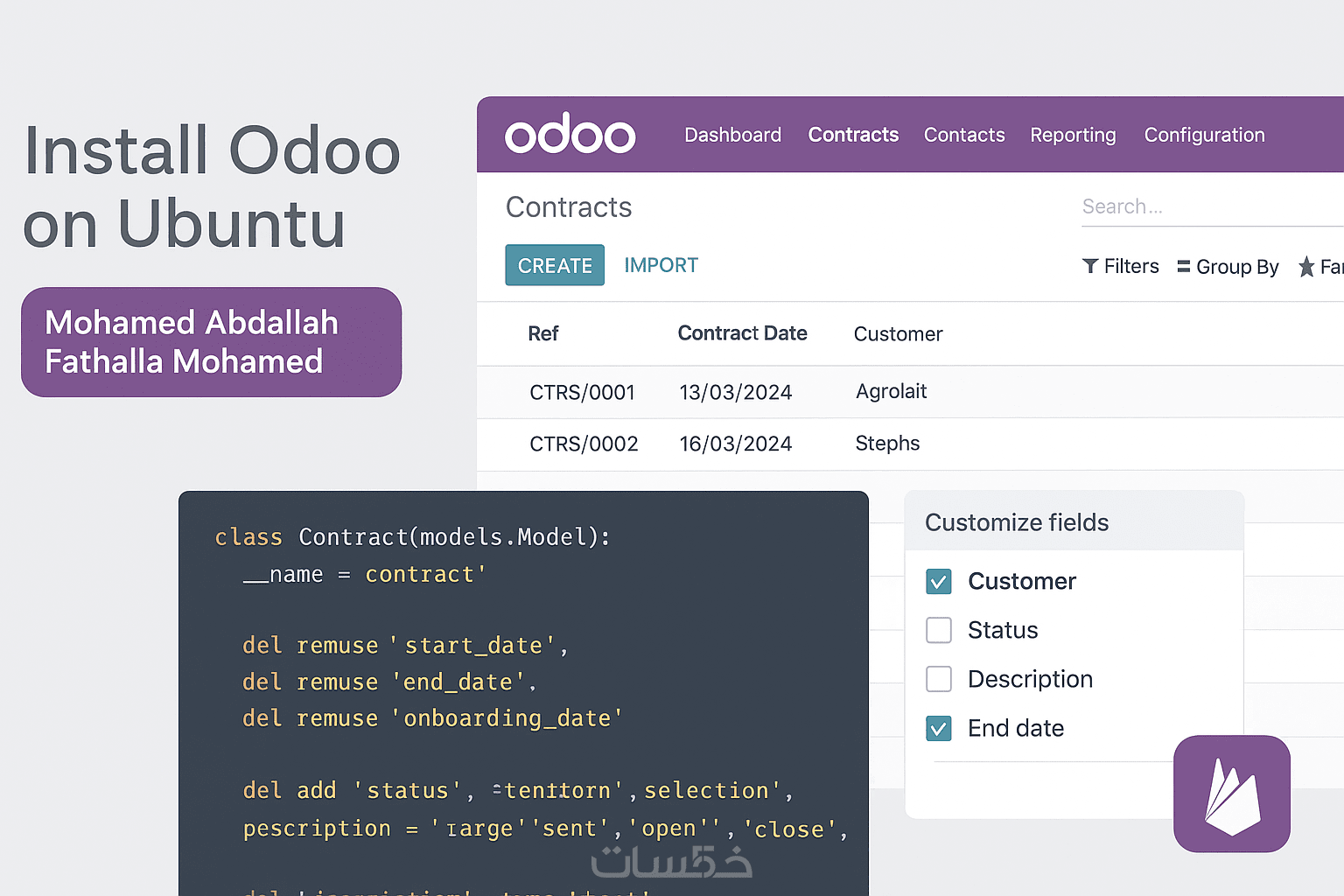The width and height of the screenshot is (1344, 896).
Task: Click the Filters funnel icon
Action: (x=1090, y=266)
